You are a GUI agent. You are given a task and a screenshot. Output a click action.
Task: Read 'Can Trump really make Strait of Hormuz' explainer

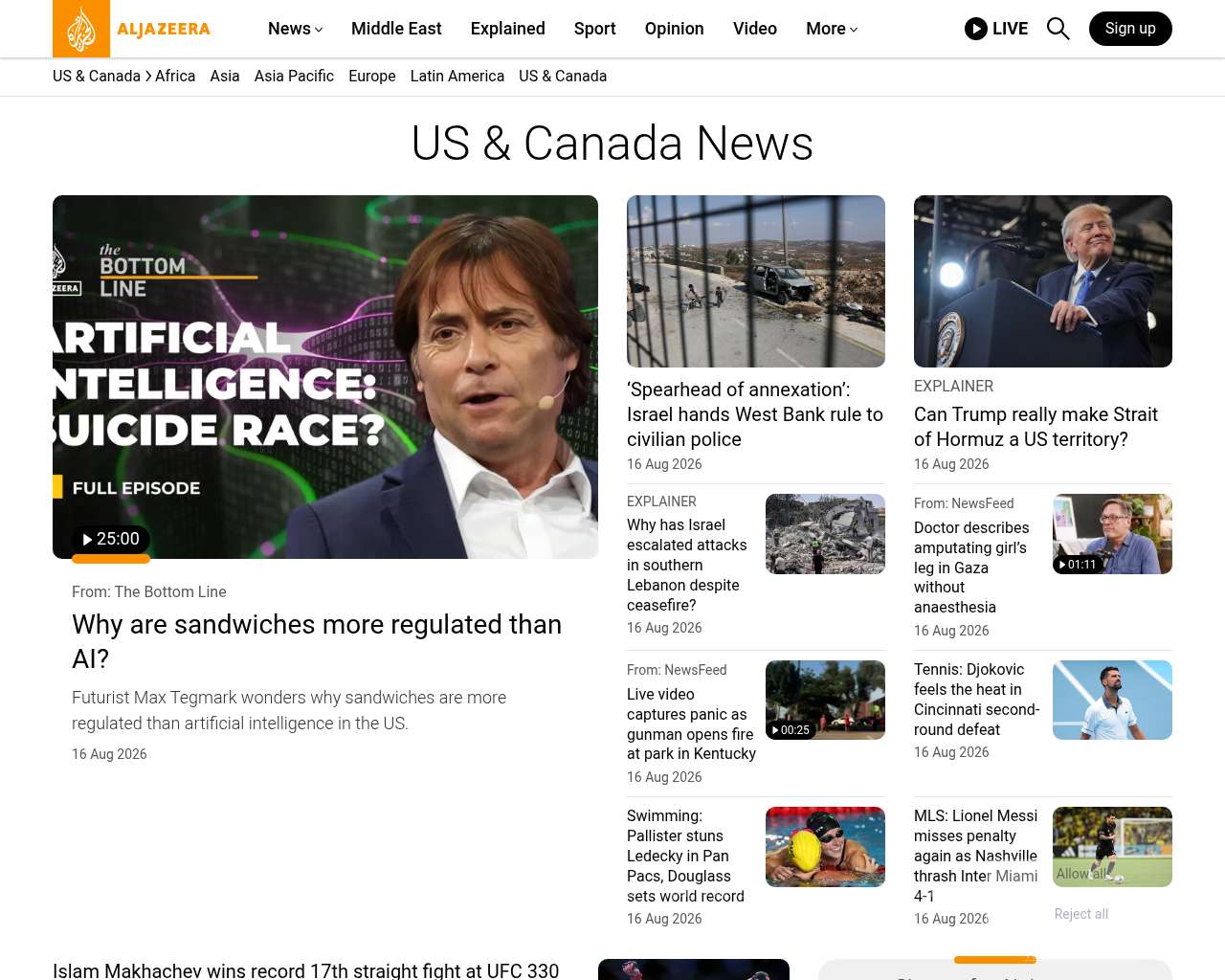[x=1036, y=427]
